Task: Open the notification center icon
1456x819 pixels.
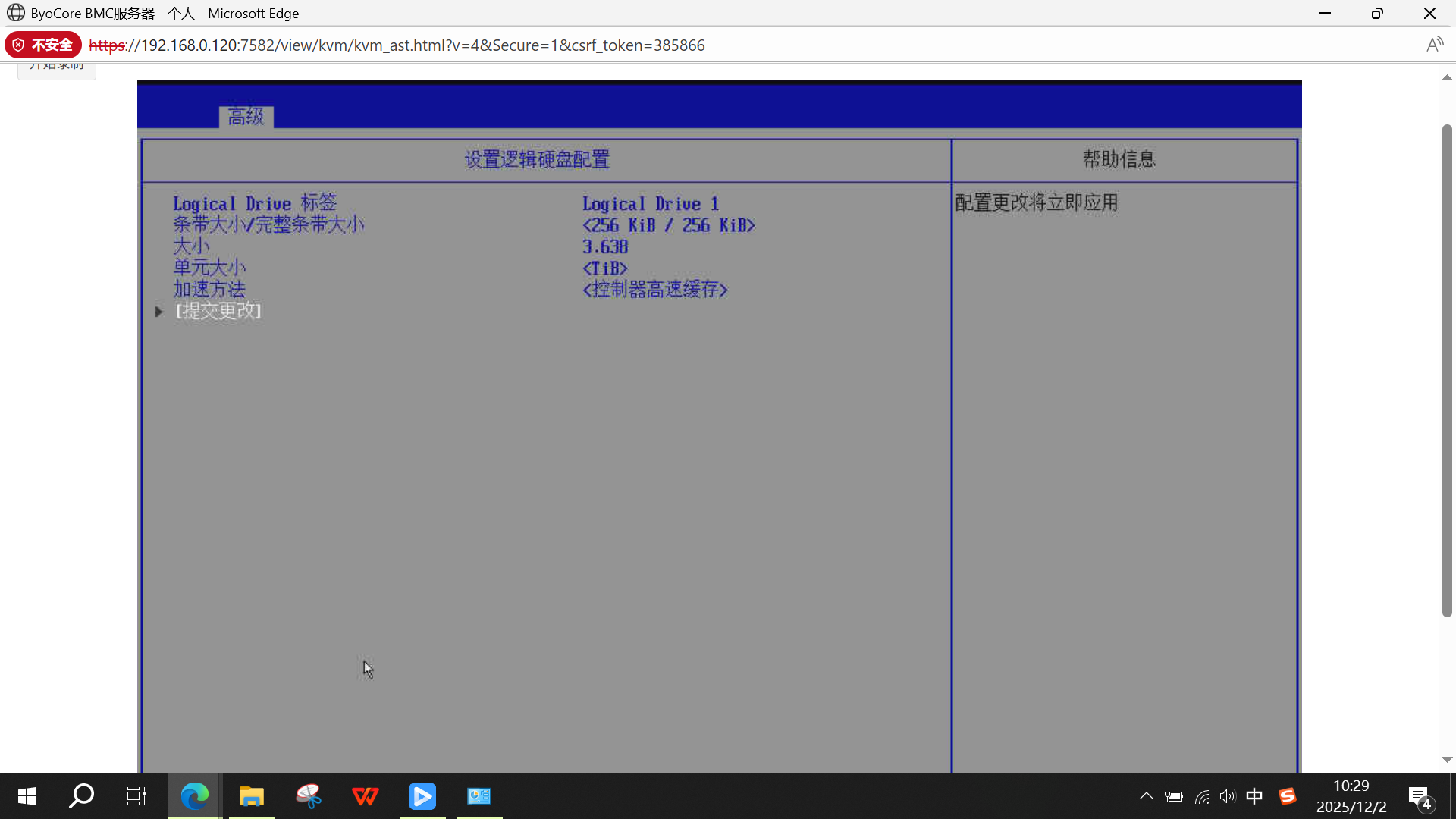Action: point(1420,797)
